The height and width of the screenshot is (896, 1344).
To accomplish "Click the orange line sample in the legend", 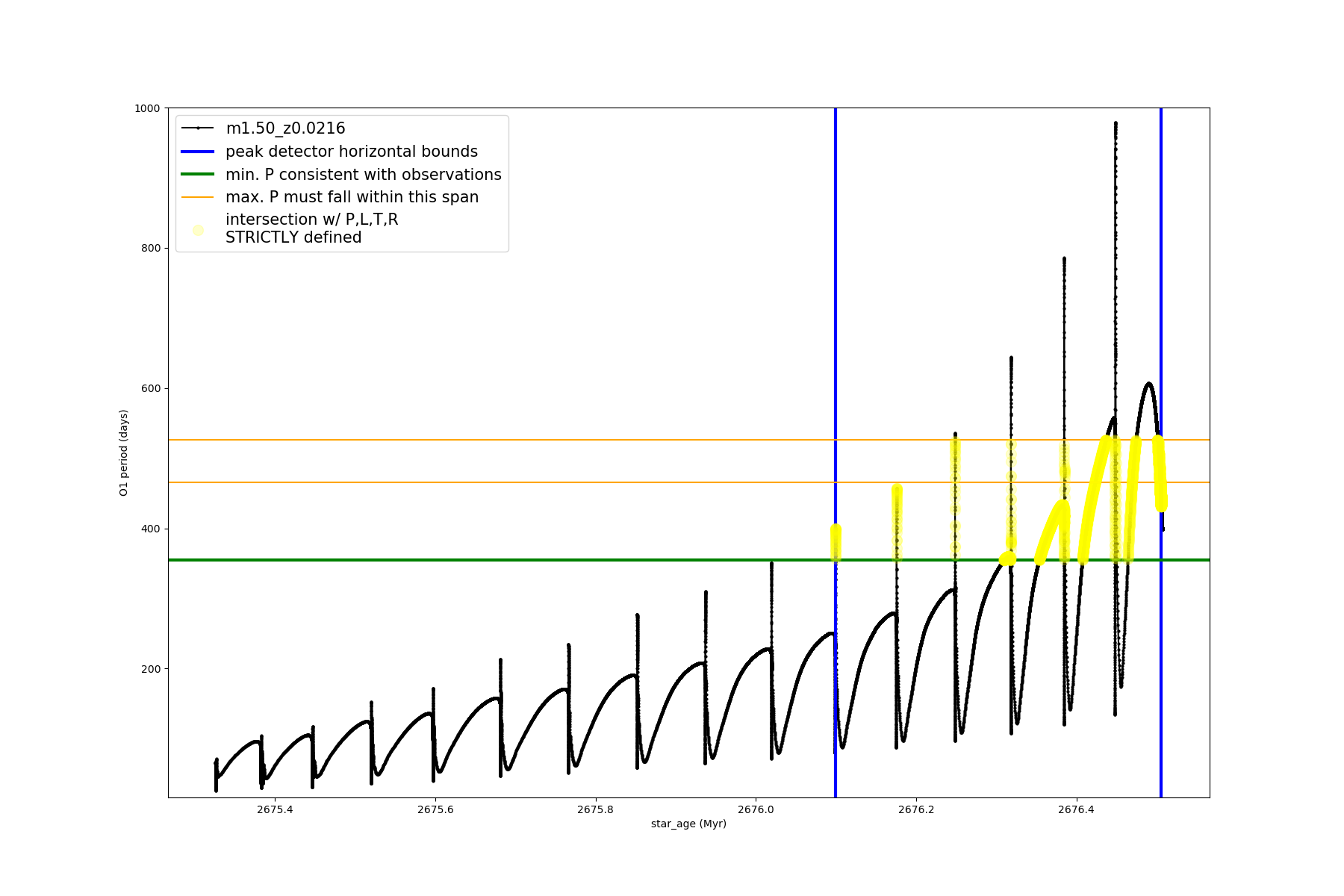I will (198, 197).
